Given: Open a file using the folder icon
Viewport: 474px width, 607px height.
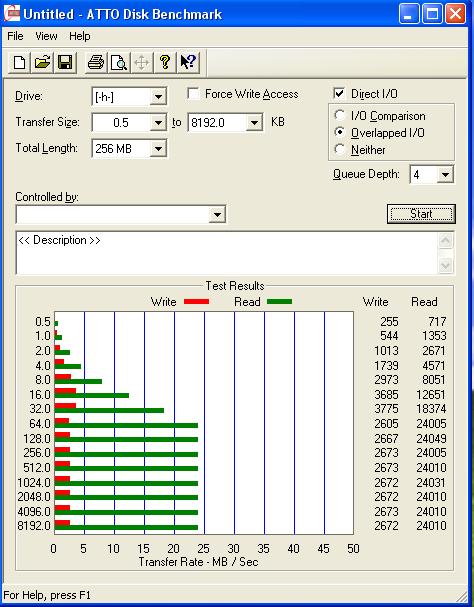Looking at the screenshot, I should tap(42, 62).
